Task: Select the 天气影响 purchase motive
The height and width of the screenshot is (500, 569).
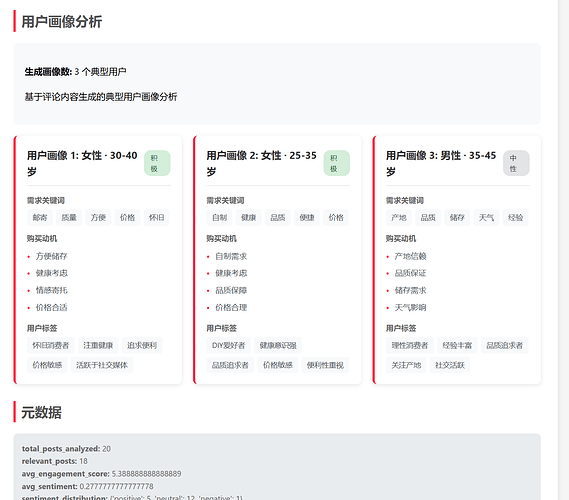Action: click(410, 308)
